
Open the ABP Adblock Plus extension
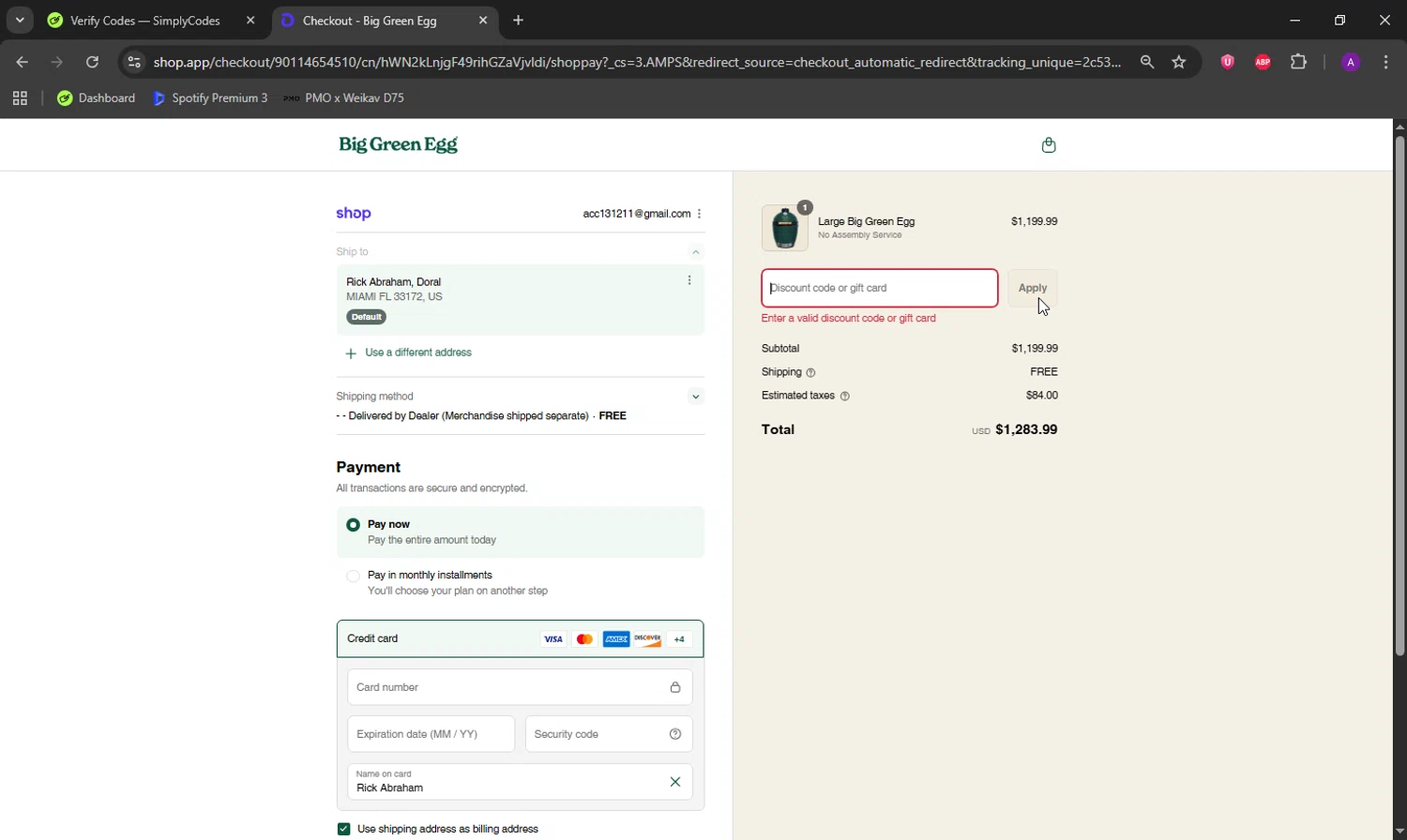[1263, 62]
